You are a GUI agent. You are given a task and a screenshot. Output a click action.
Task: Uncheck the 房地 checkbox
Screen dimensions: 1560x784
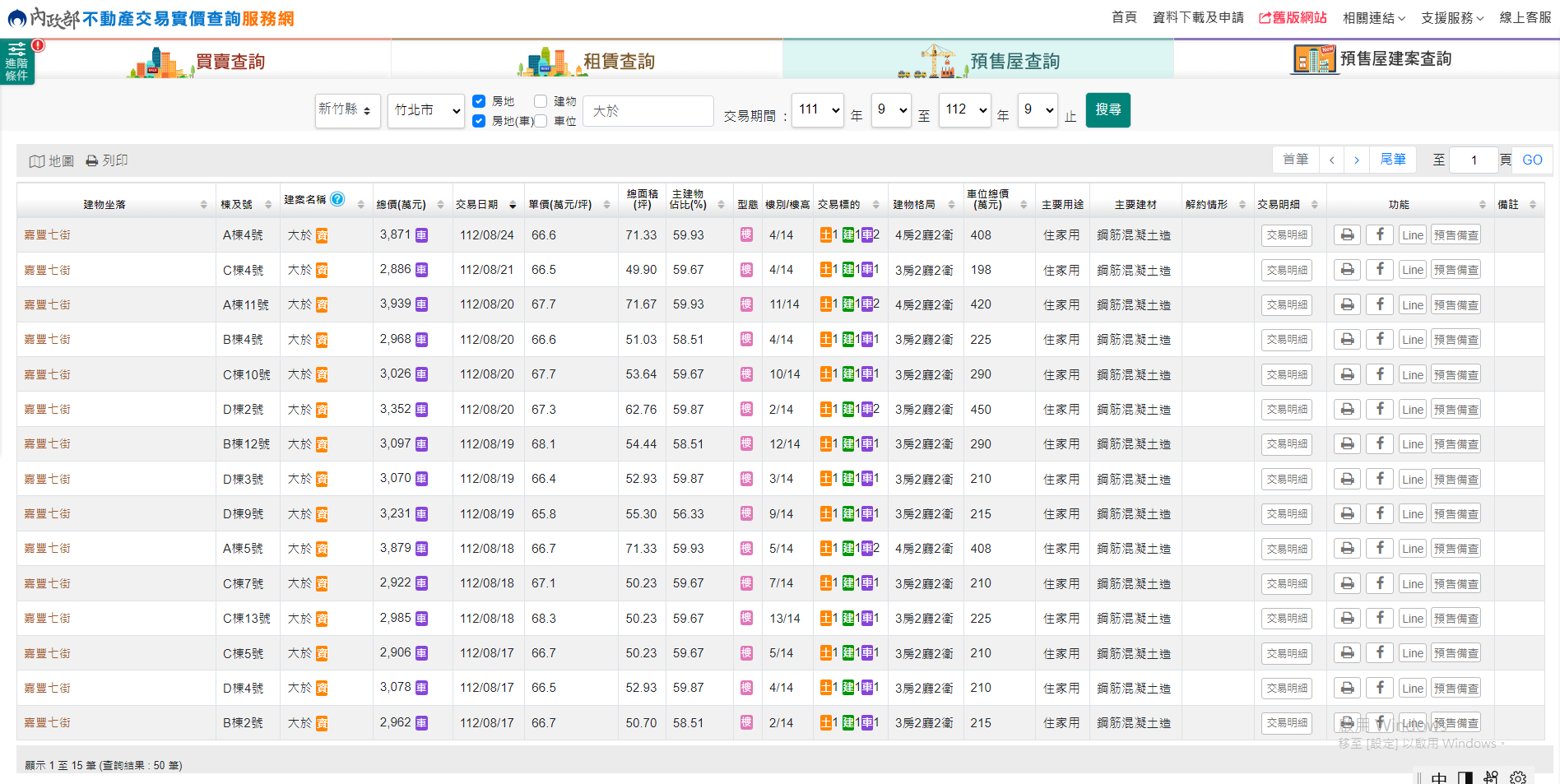tap(479, 101)
